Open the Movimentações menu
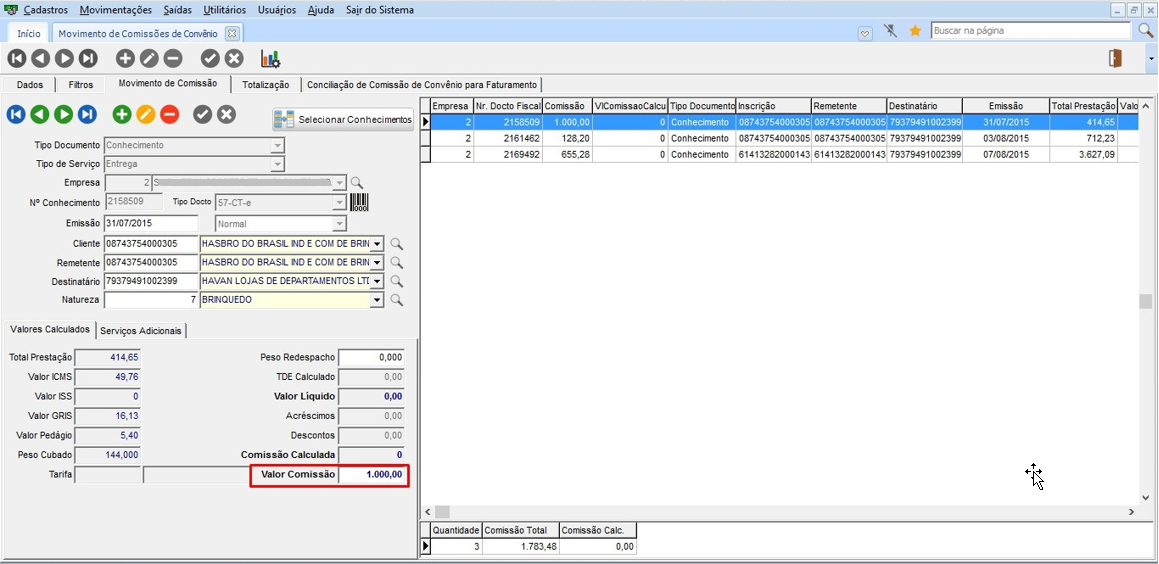The image size is (1159, 564). (115, 10)
